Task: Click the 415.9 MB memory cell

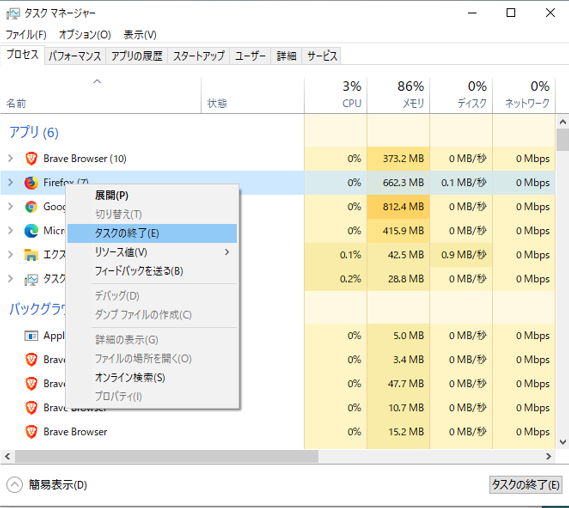Action: coord(398,231)
